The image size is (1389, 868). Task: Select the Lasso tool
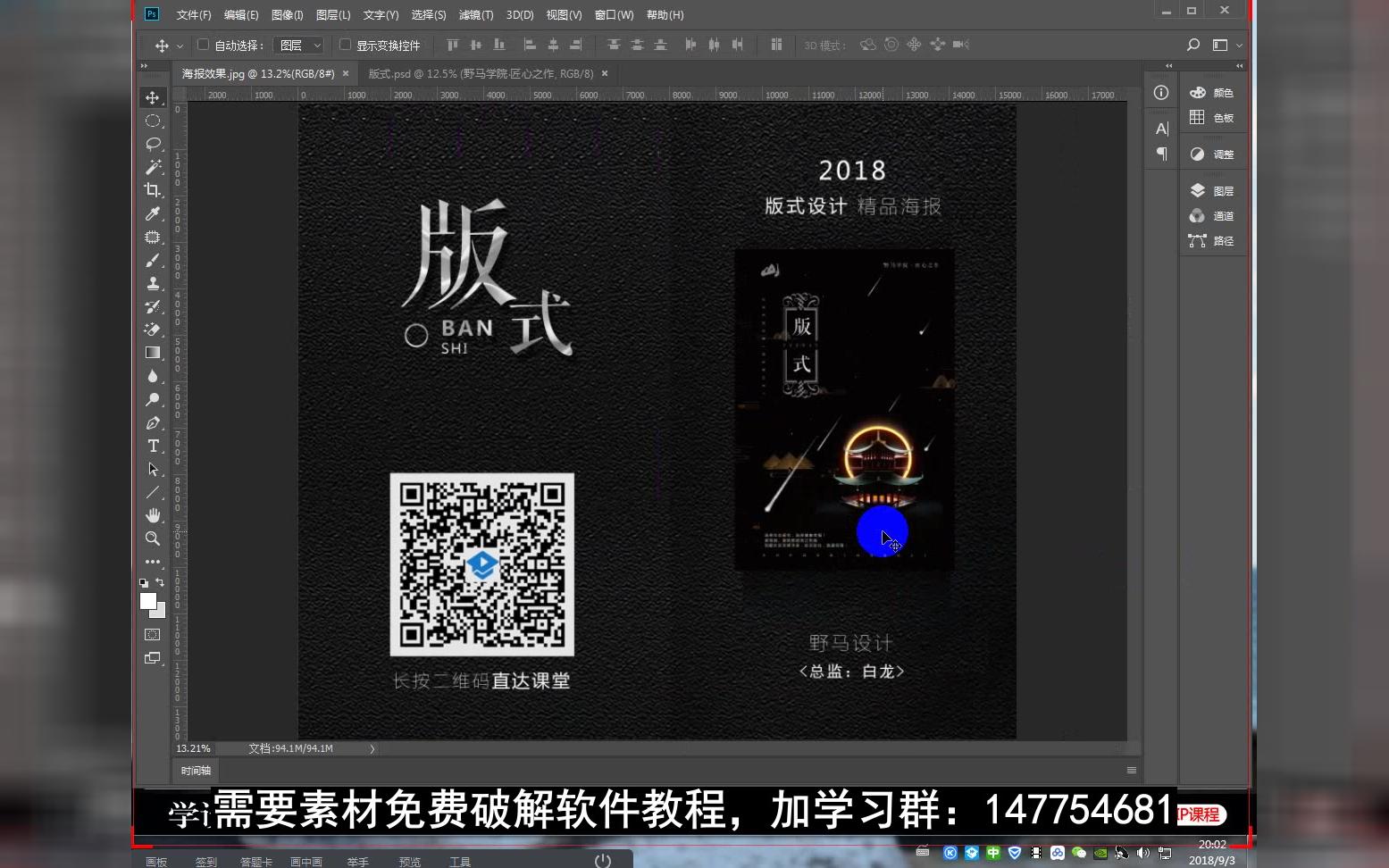click(153, 144)
